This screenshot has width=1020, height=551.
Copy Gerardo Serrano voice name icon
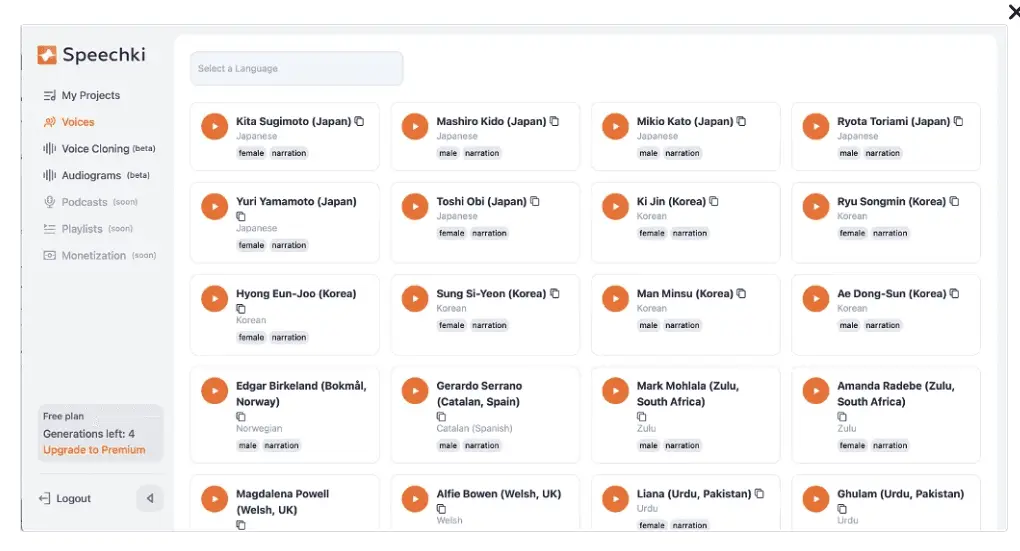441,416
